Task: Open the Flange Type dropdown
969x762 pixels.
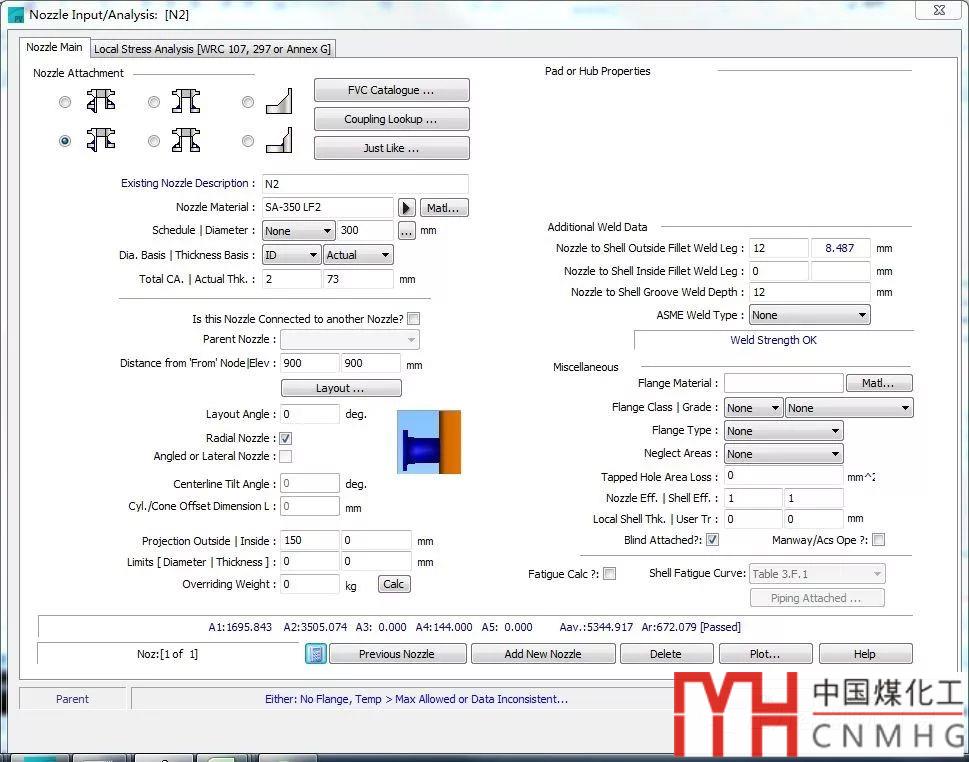Action: (783, 431)
